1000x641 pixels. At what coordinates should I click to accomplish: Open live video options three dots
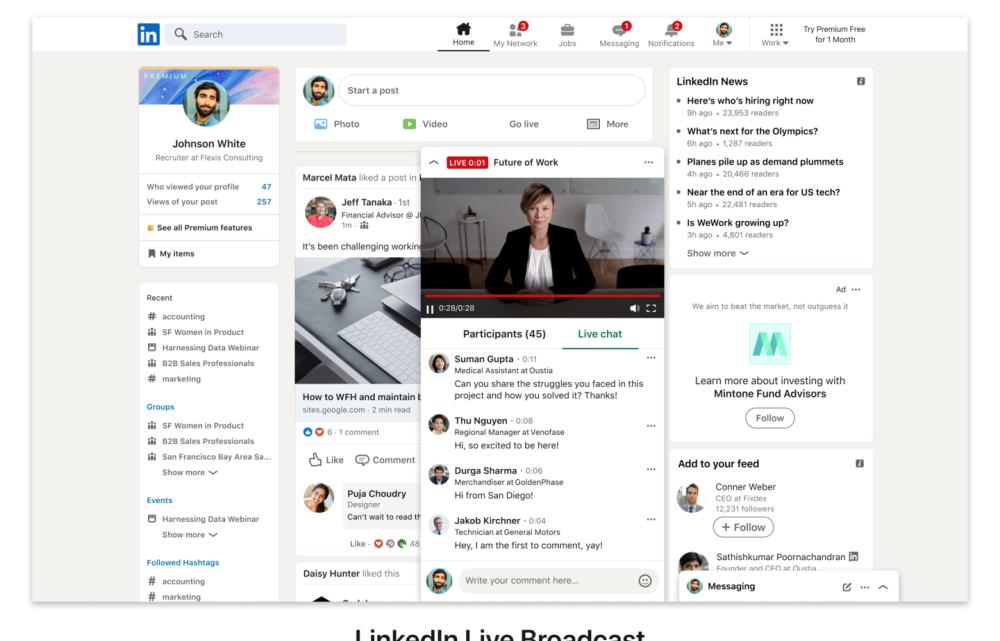pos(649,163)
